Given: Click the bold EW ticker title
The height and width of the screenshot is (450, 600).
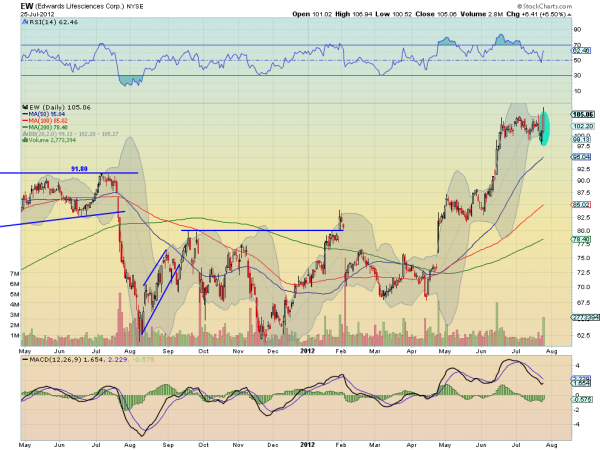Looking at the screenshot, I should [x=26, y=7].
